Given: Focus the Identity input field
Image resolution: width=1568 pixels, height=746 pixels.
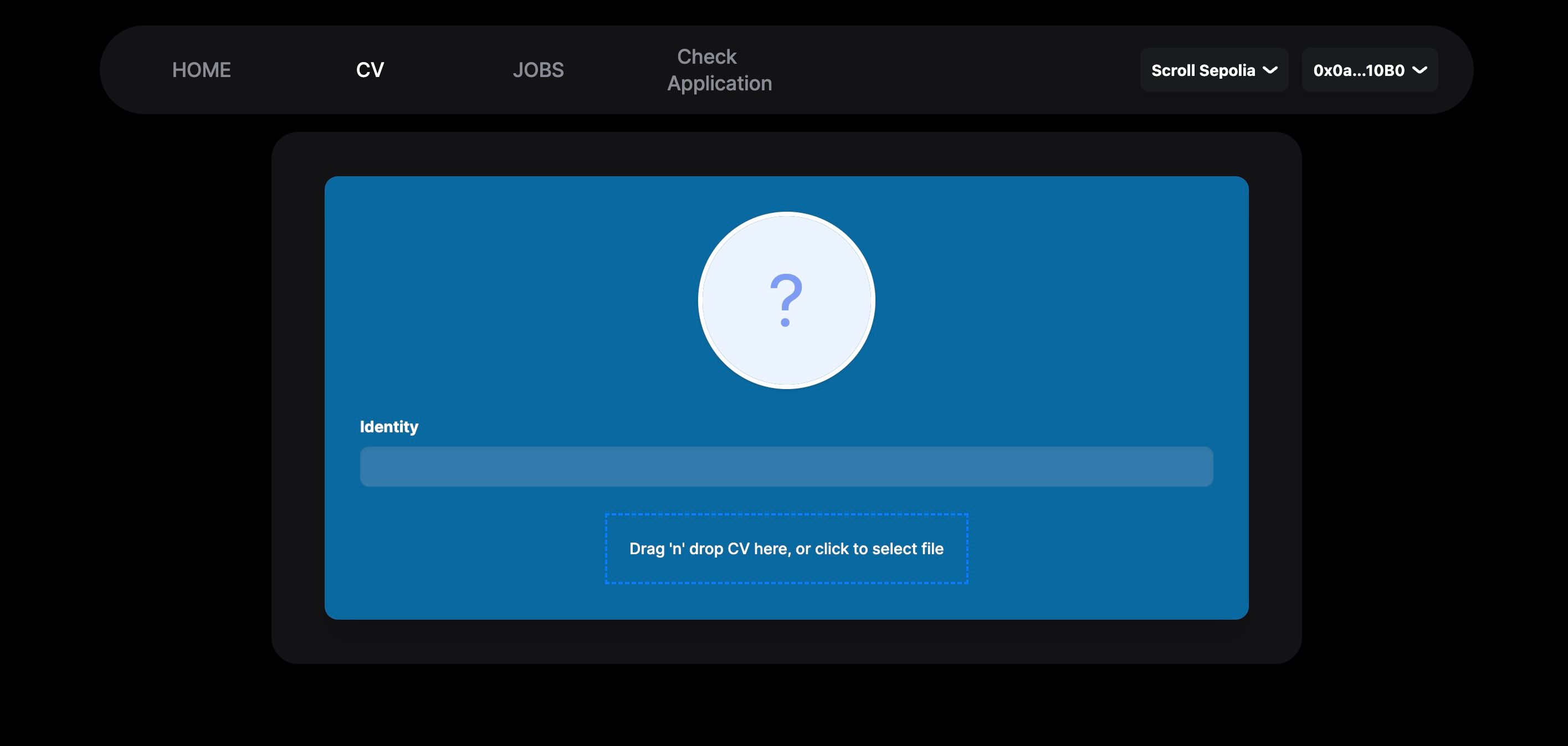Looking at the screenshot, I should (786, 467).
